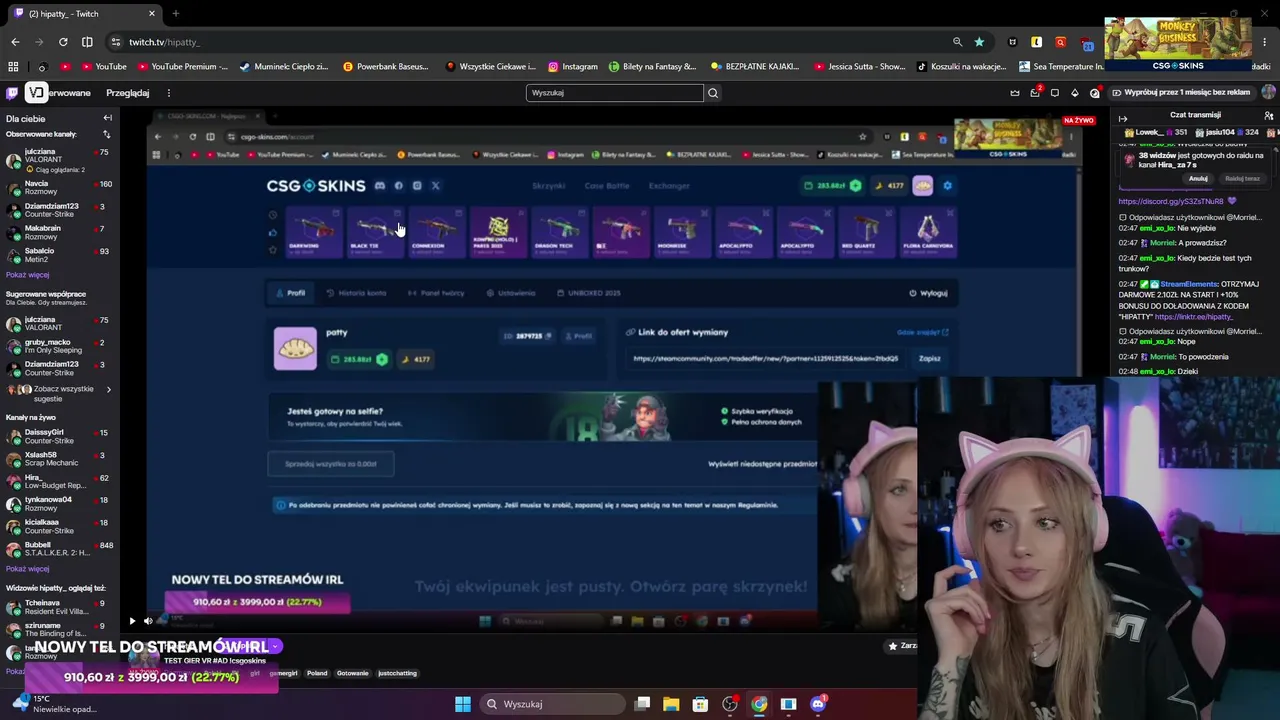This screenshot has height=720, width=1280.
Task: Open the Twitch bits icon
Action: click(x=1075, y=93)
